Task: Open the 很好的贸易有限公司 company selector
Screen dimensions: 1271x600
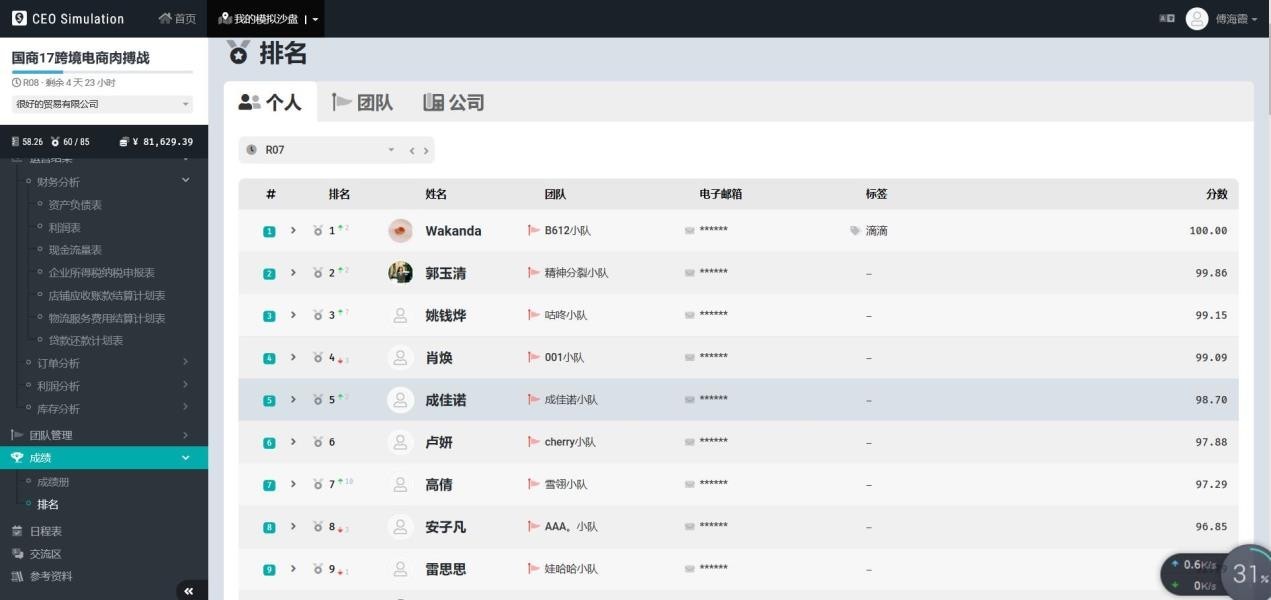Action: (x=102, y=104)
